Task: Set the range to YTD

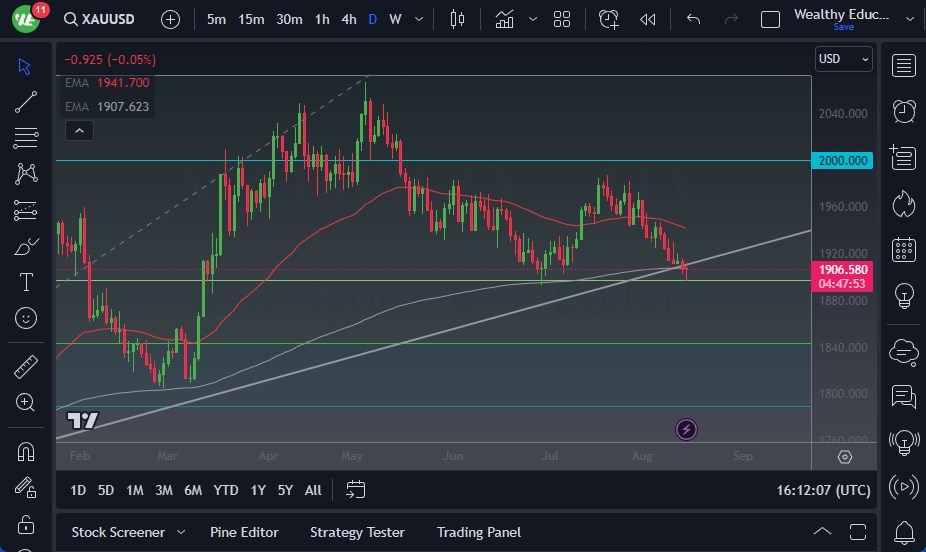Action: (226, 490)
